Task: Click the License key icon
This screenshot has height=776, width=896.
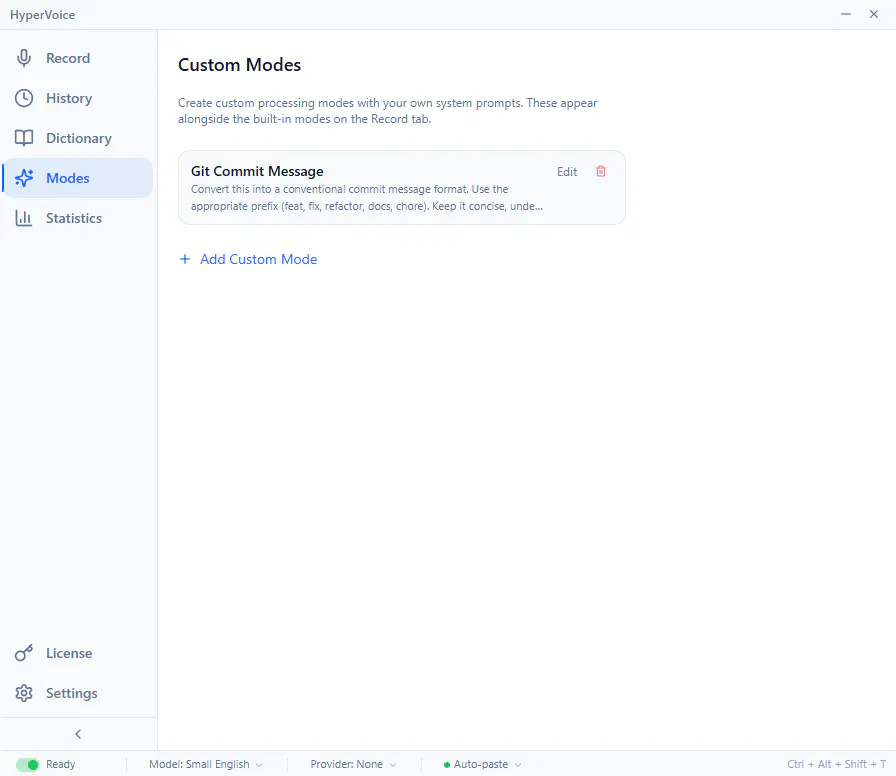Action: tap(24, 653)
